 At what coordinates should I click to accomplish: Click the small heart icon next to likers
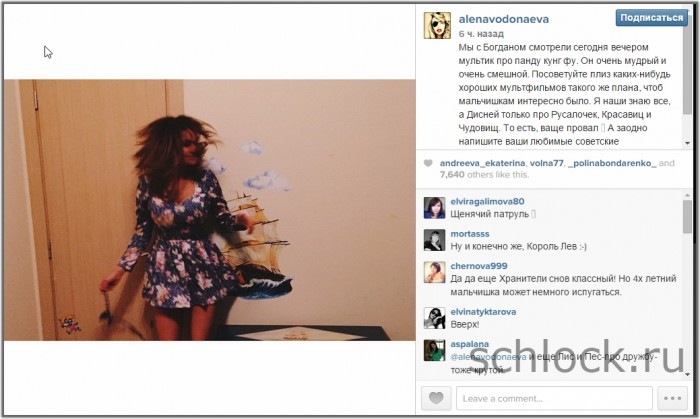428,163
